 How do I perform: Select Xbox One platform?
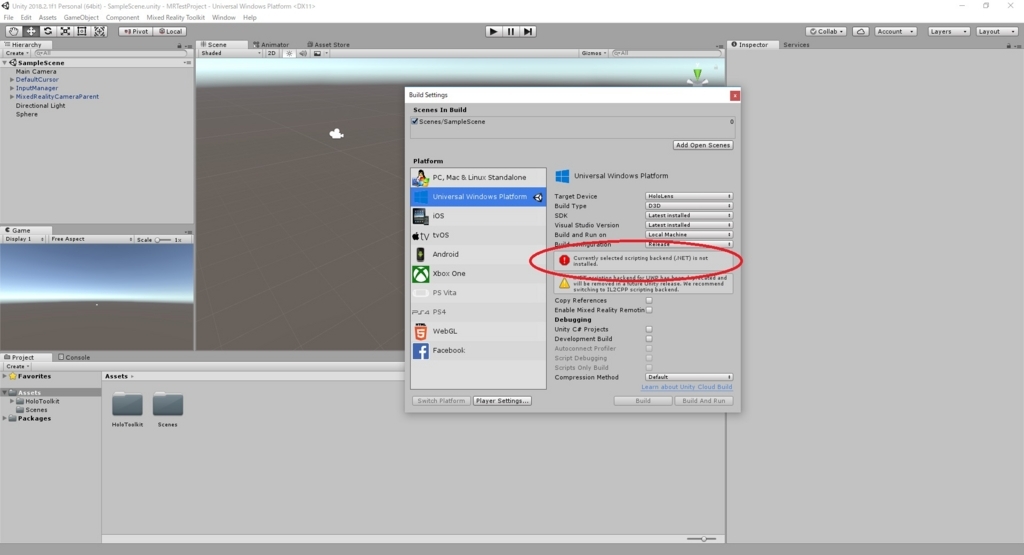click(x=478, y=274)
